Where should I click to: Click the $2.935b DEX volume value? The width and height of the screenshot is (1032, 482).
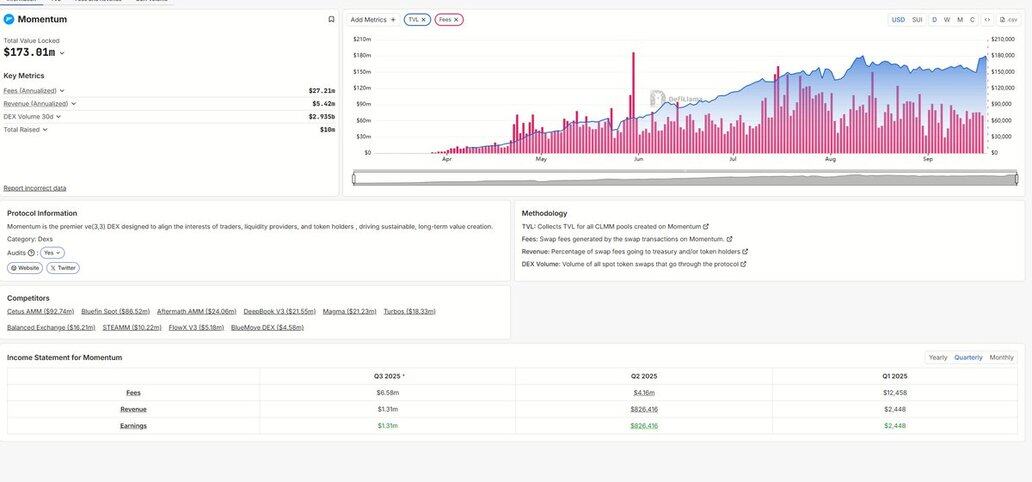pyautogui.click(x=322, y=117)
